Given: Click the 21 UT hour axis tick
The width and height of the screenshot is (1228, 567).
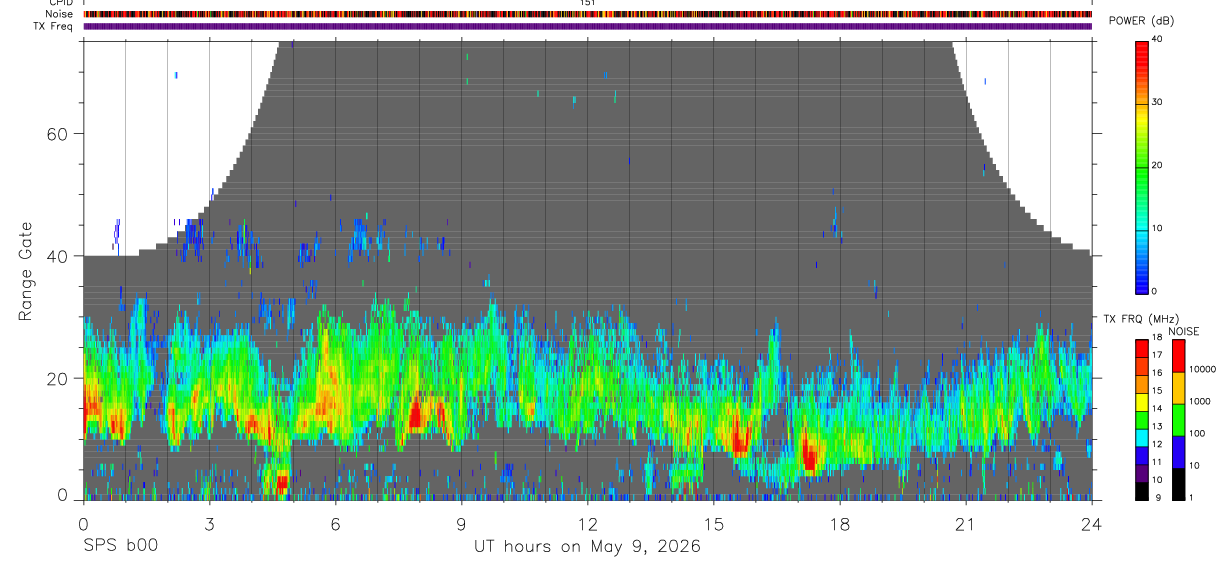Looking at the screenshot, I should click(x=966, y=524).
